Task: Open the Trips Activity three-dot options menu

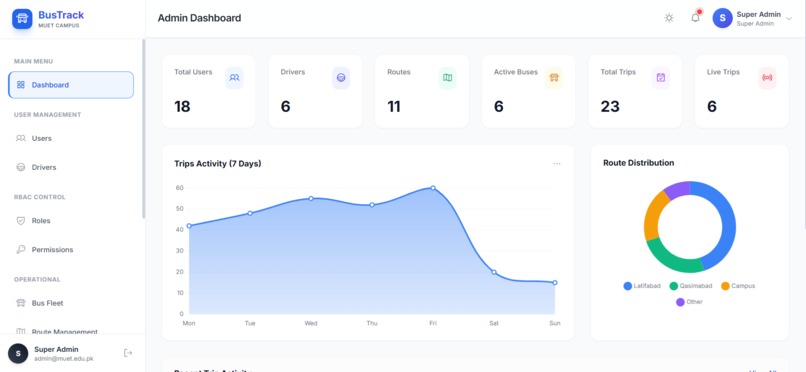Action: pyautogui.click(x=557, y=163)
